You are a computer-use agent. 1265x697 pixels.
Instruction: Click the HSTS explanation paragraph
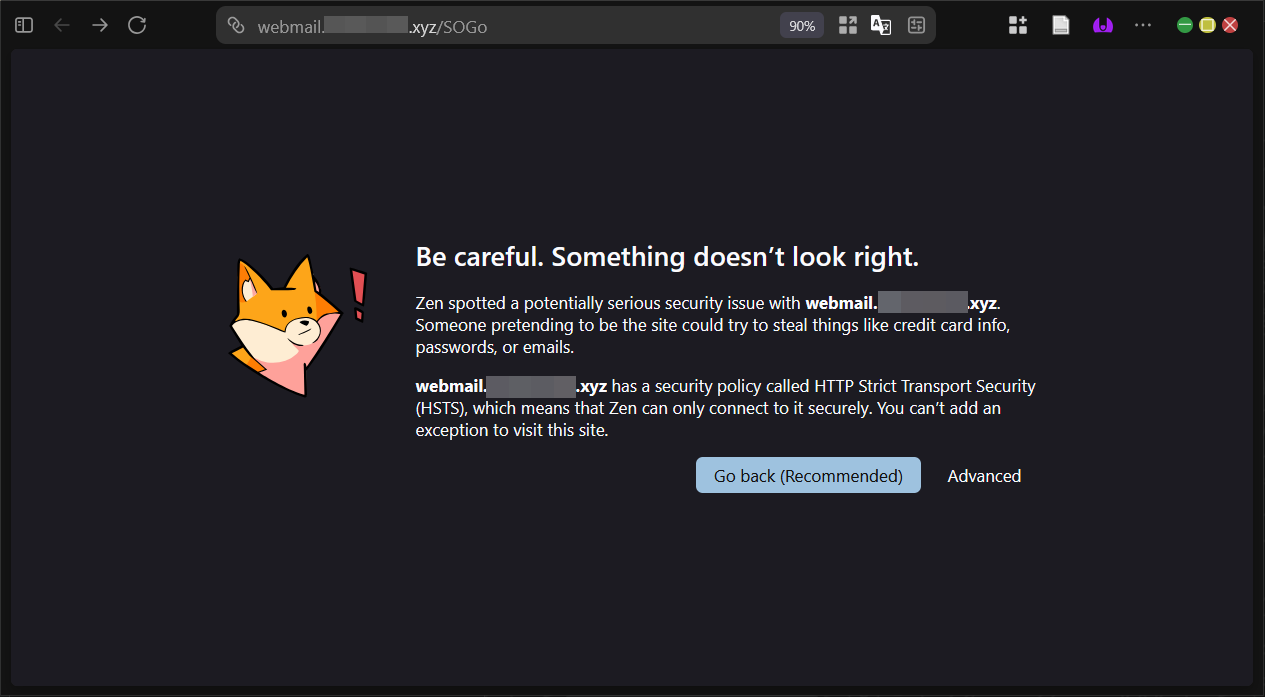[x=726, y=408]
